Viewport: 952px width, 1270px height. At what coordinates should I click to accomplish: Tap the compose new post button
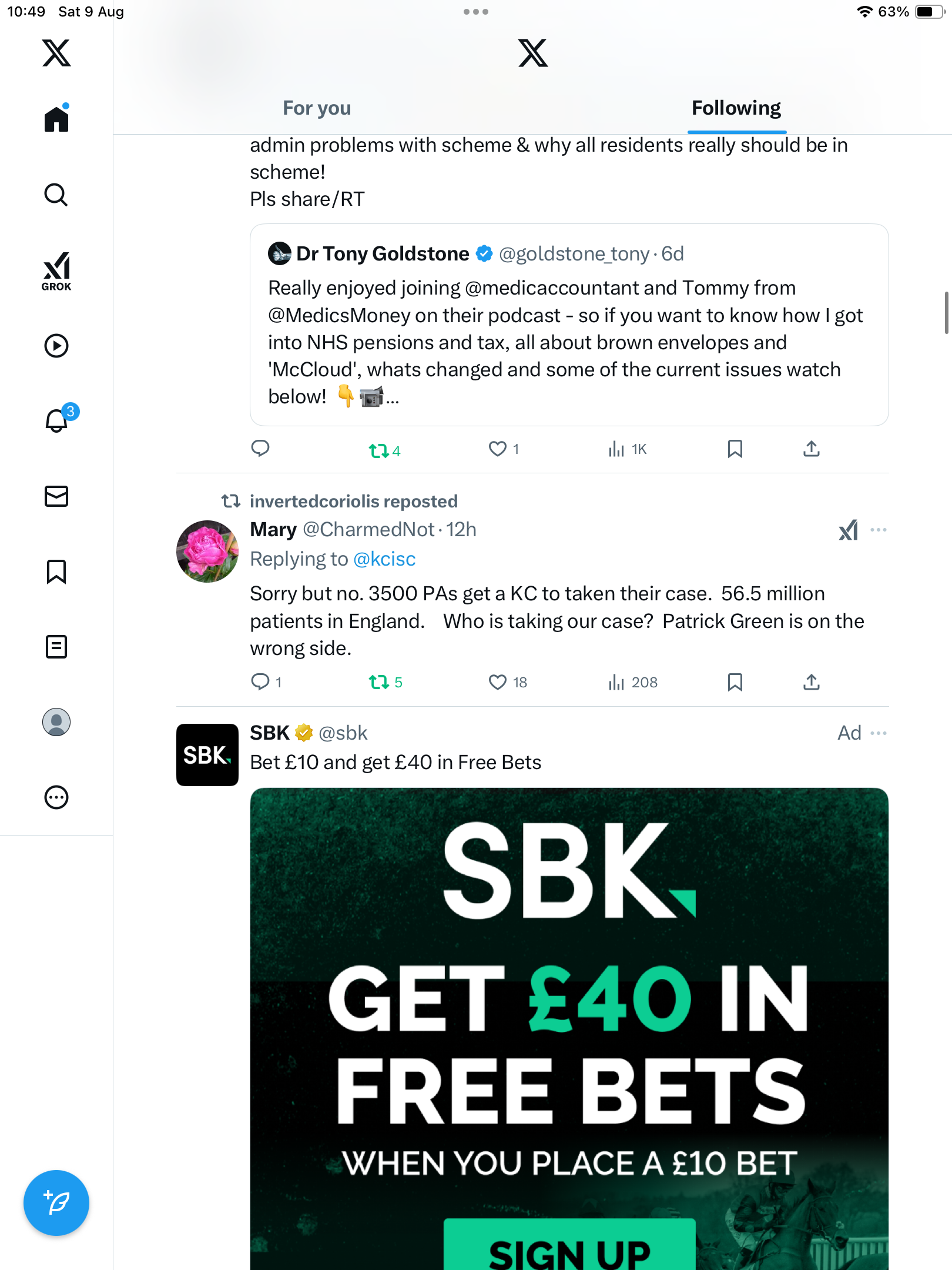click(56, 1203)
